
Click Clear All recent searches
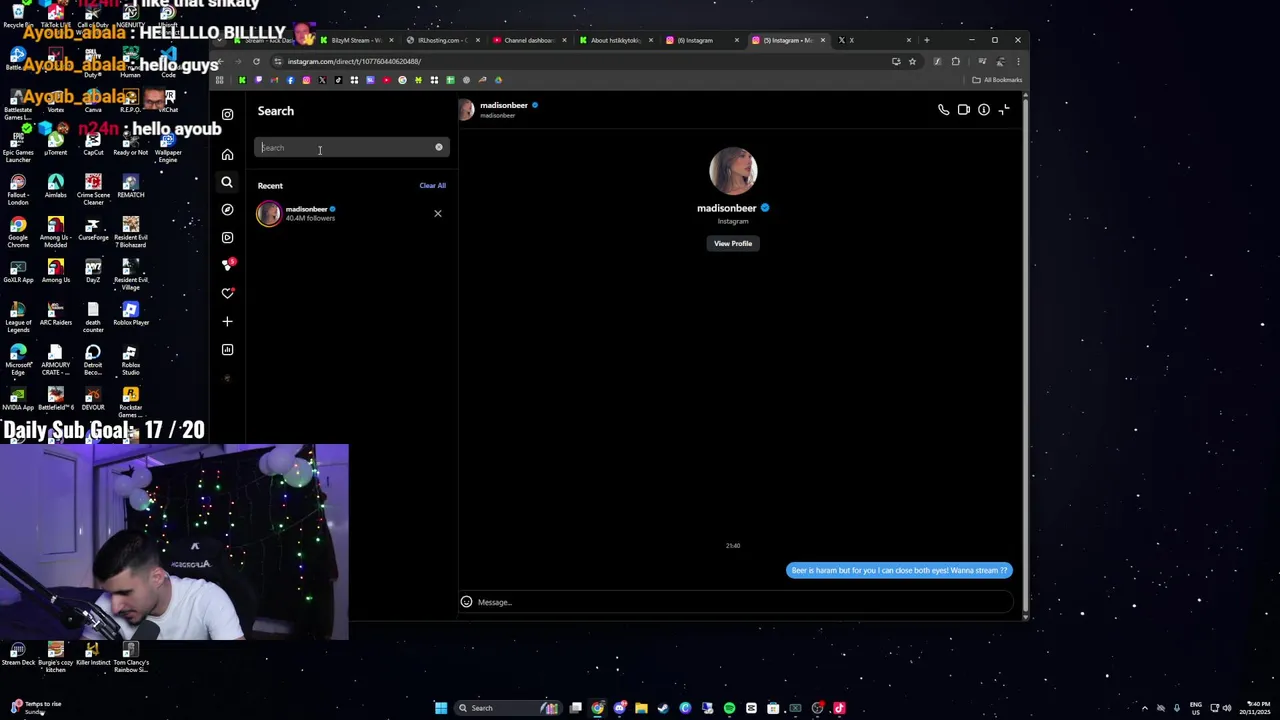[432, 185]
